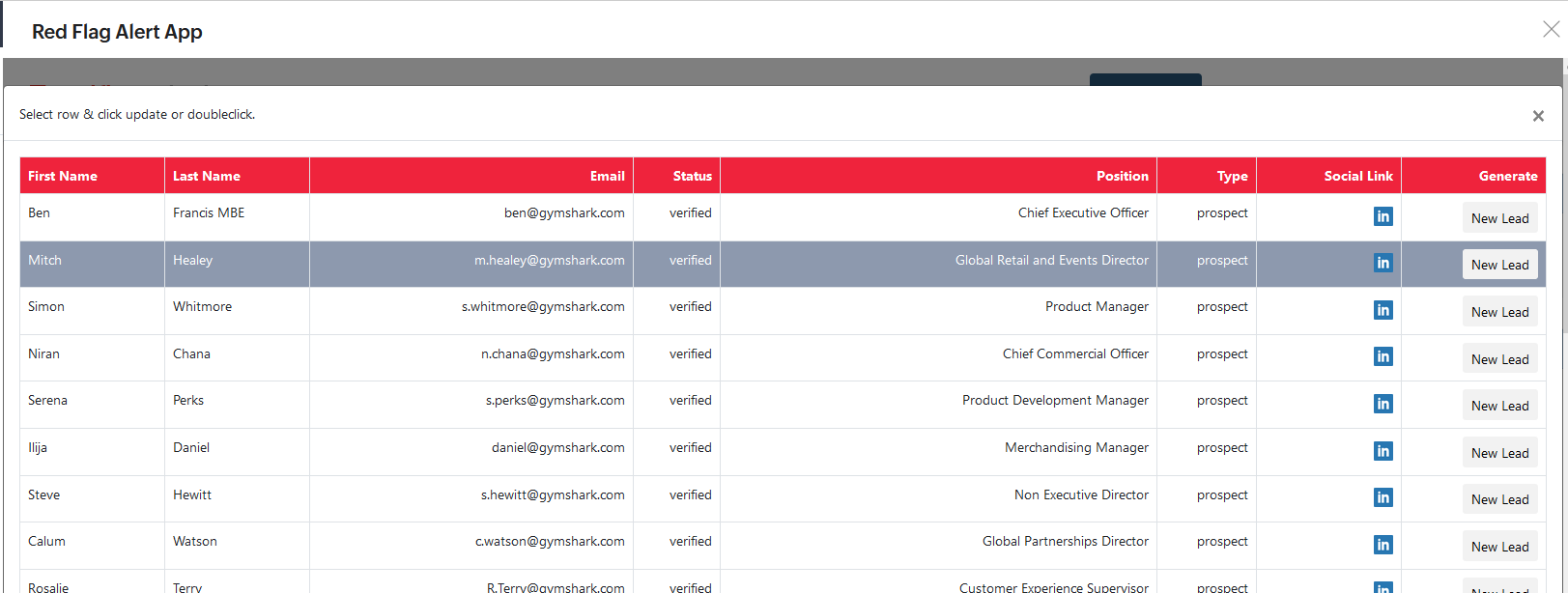1568x593 pixels.
Task: Generate New Lead for Niran Chana
Action: click(x=1499, y=359)
